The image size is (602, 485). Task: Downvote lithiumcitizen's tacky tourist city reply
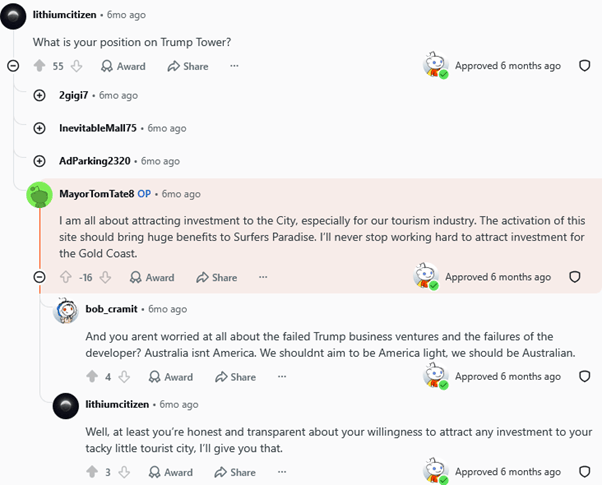pyautogui.click(x=124, y=472)
